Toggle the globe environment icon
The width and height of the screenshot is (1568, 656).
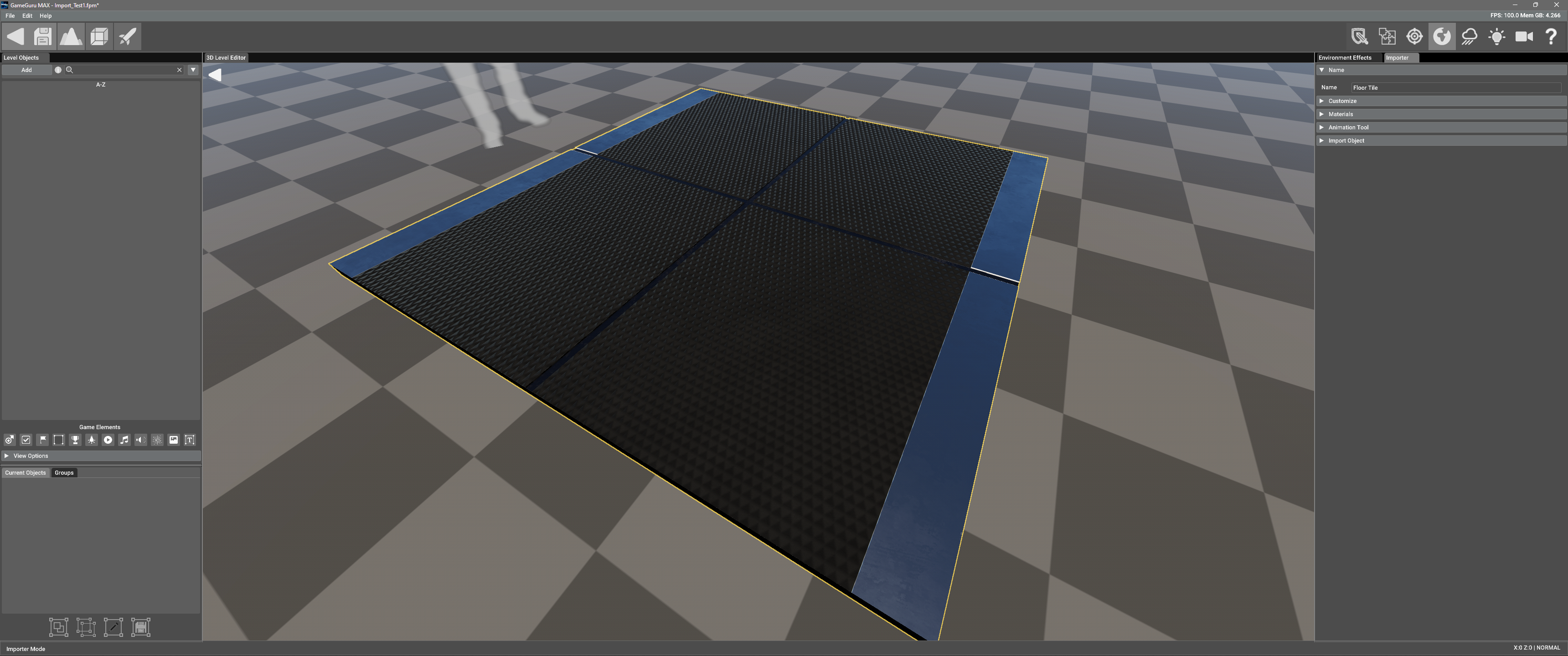tap(1441, 36)
